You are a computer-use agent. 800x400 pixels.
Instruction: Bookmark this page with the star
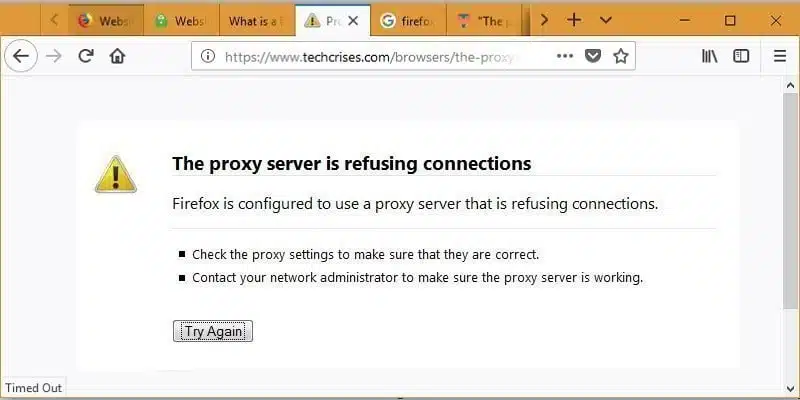click(x=621, y=56)
